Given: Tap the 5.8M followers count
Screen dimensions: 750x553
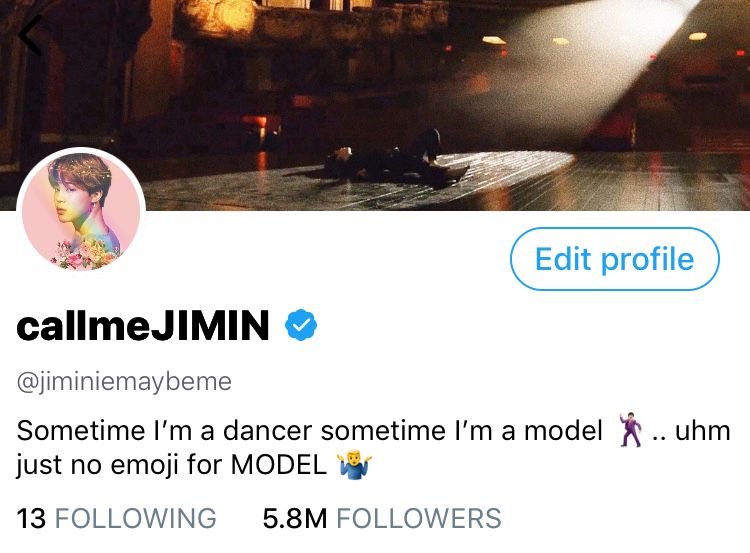Looking at the screenshot, I should coord(295,519).
